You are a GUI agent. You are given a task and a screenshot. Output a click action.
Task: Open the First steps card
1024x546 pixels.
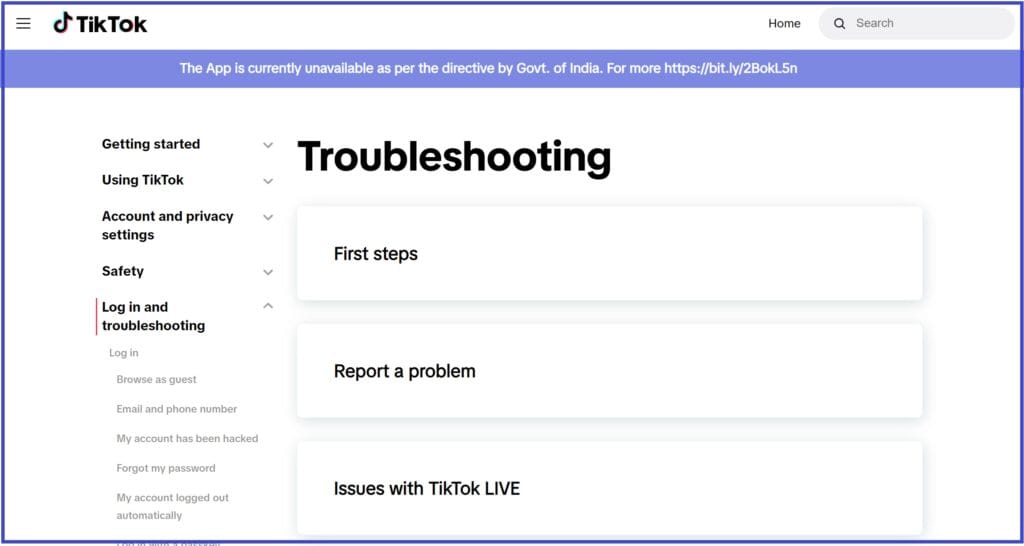click(x=609, y=253)
